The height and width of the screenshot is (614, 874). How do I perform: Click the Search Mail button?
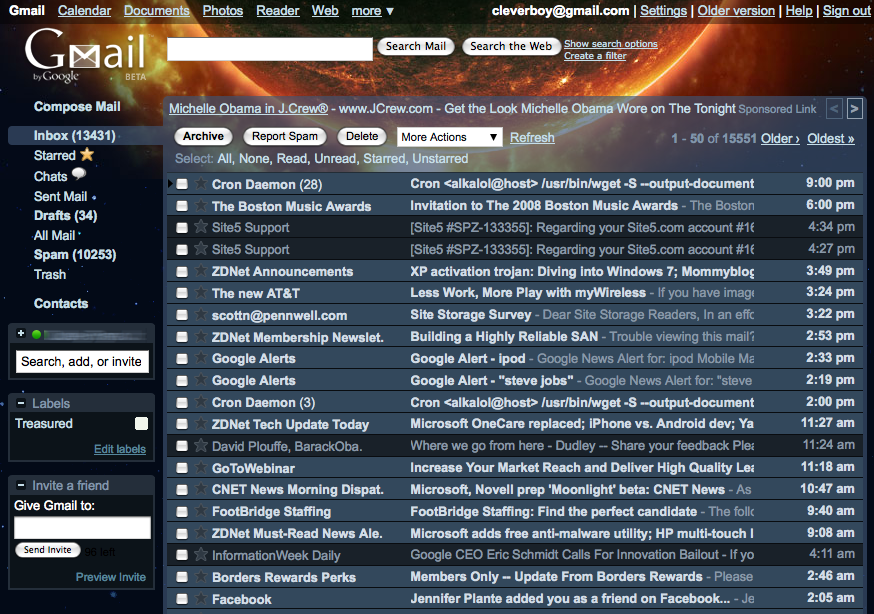[x=415, y=46]
